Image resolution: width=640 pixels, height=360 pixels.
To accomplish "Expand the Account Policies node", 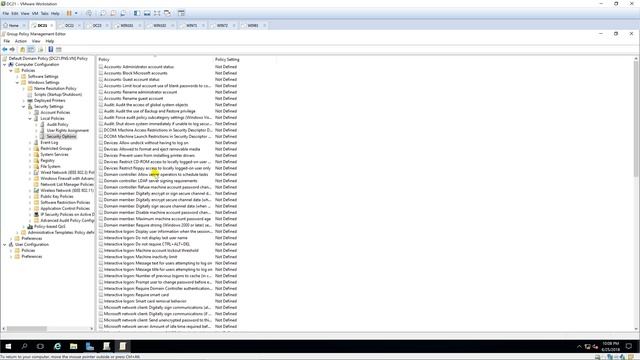I will [x=30, y=112].
